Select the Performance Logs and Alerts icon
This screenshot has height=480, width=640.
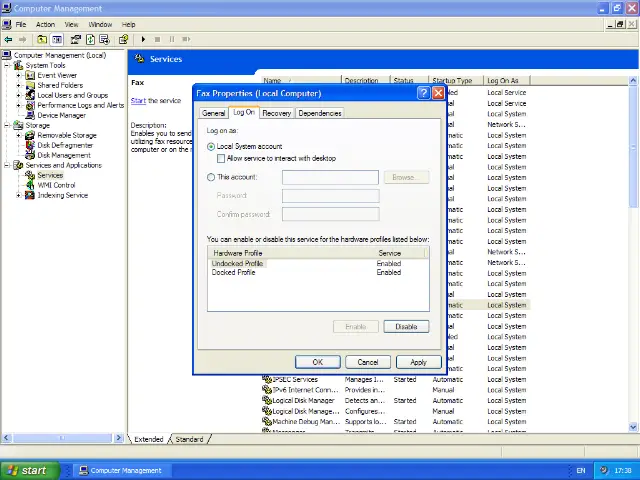(x=30, y=105)
